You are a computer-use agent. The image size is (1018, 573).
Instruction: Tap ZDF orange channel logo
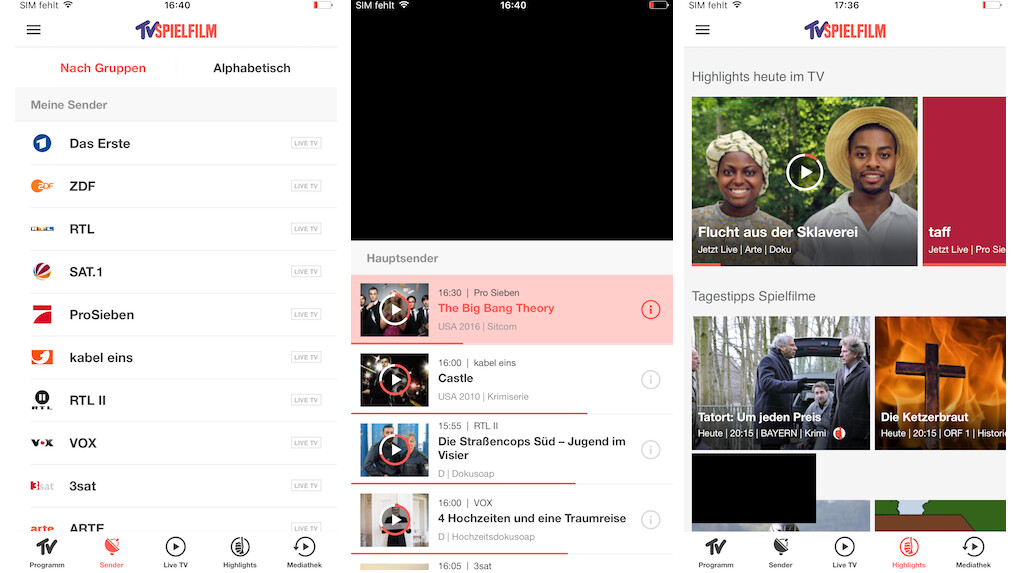[x=42, y=186]
